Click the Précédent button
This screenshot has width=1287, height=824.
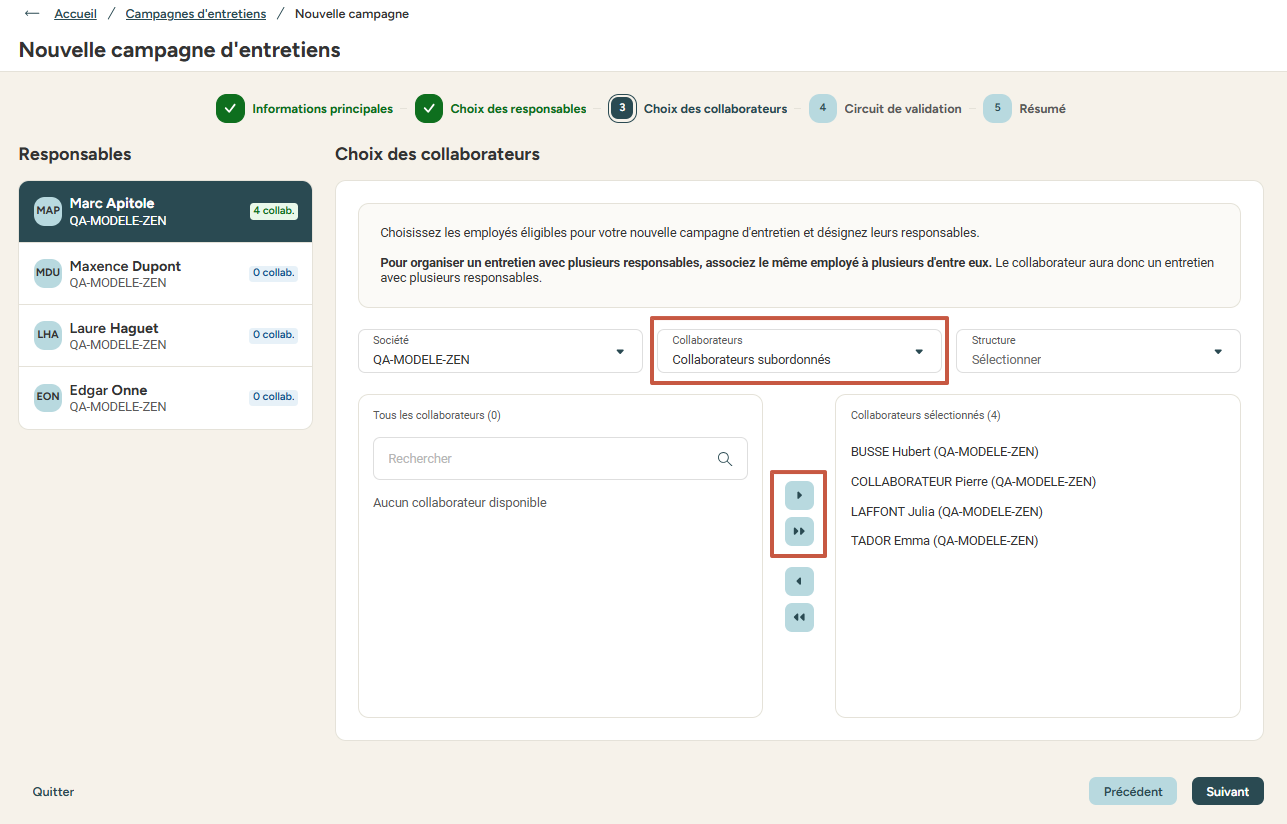1133,791
